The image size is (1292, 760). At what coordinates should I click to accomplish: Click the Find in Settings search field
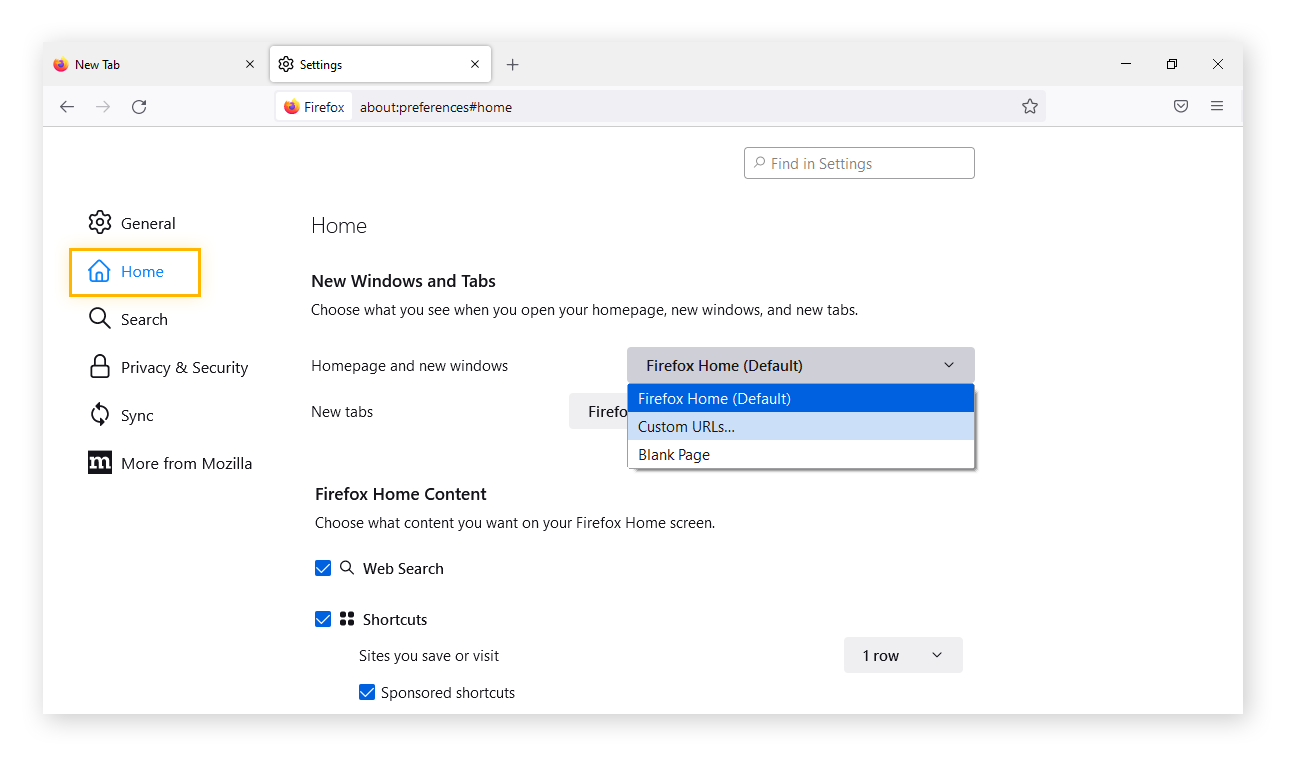pos(859,162)
